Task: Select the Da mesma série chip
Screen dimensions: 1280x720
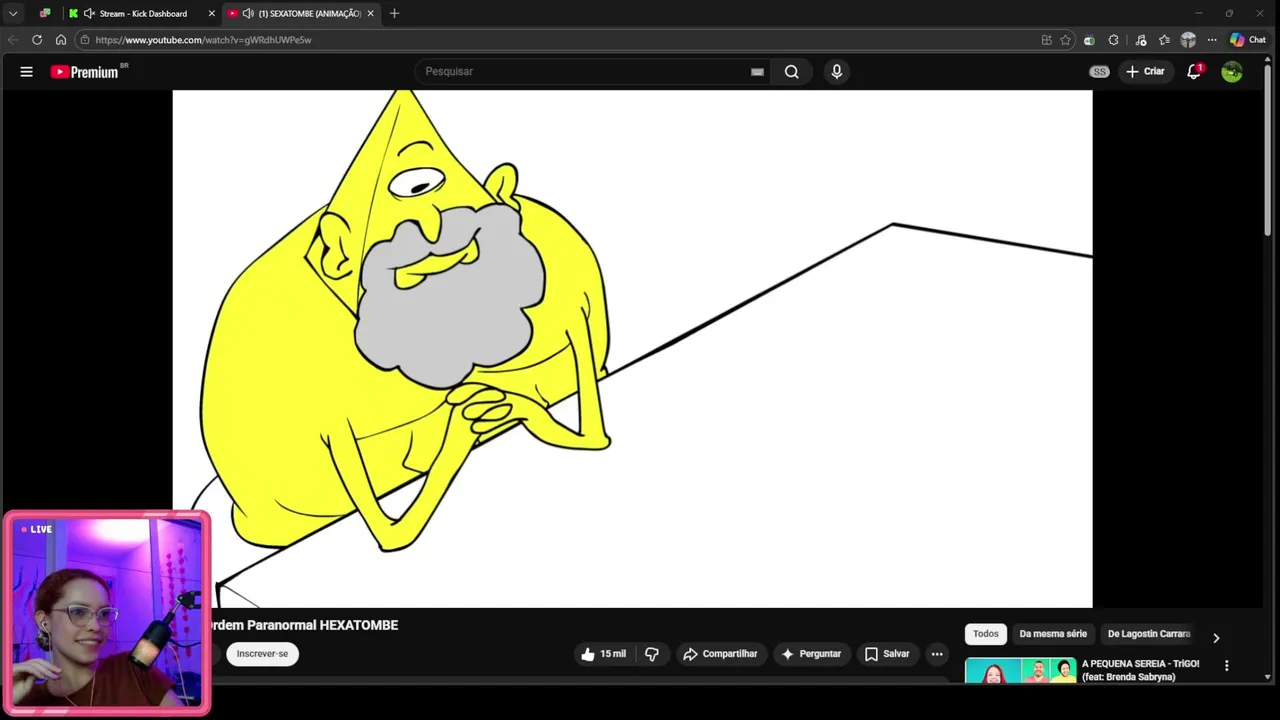Action: point(1053,634)
